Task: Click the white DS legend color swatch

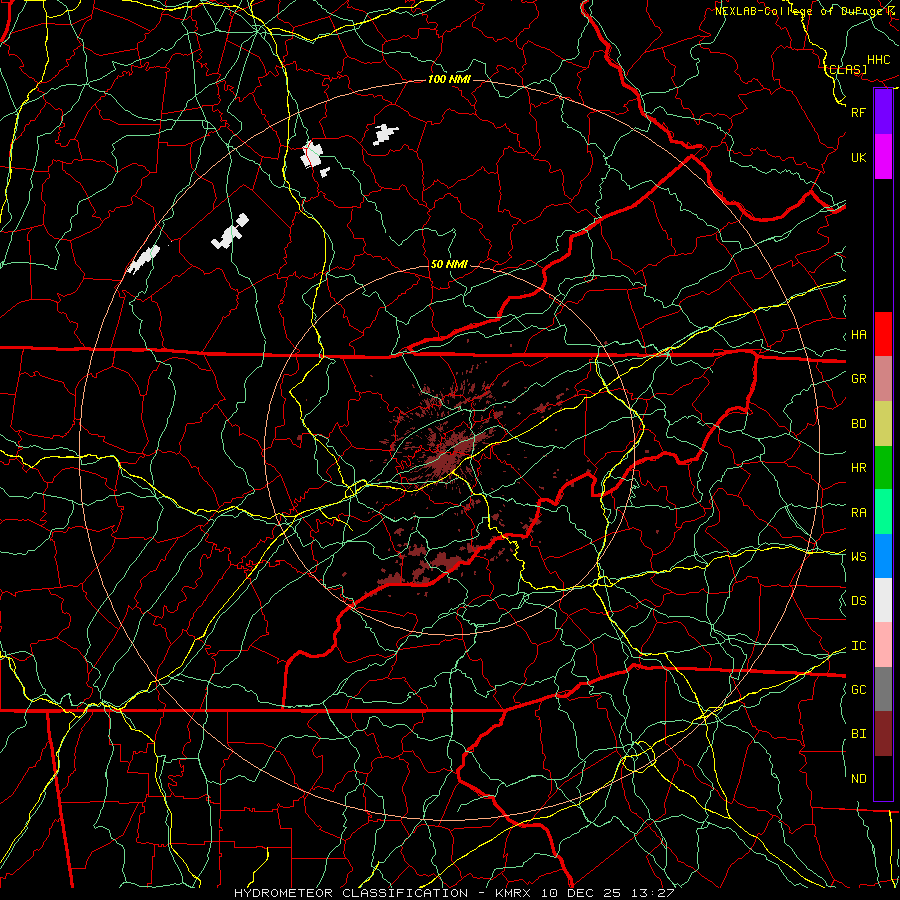Action: click(x=883, y=600)
